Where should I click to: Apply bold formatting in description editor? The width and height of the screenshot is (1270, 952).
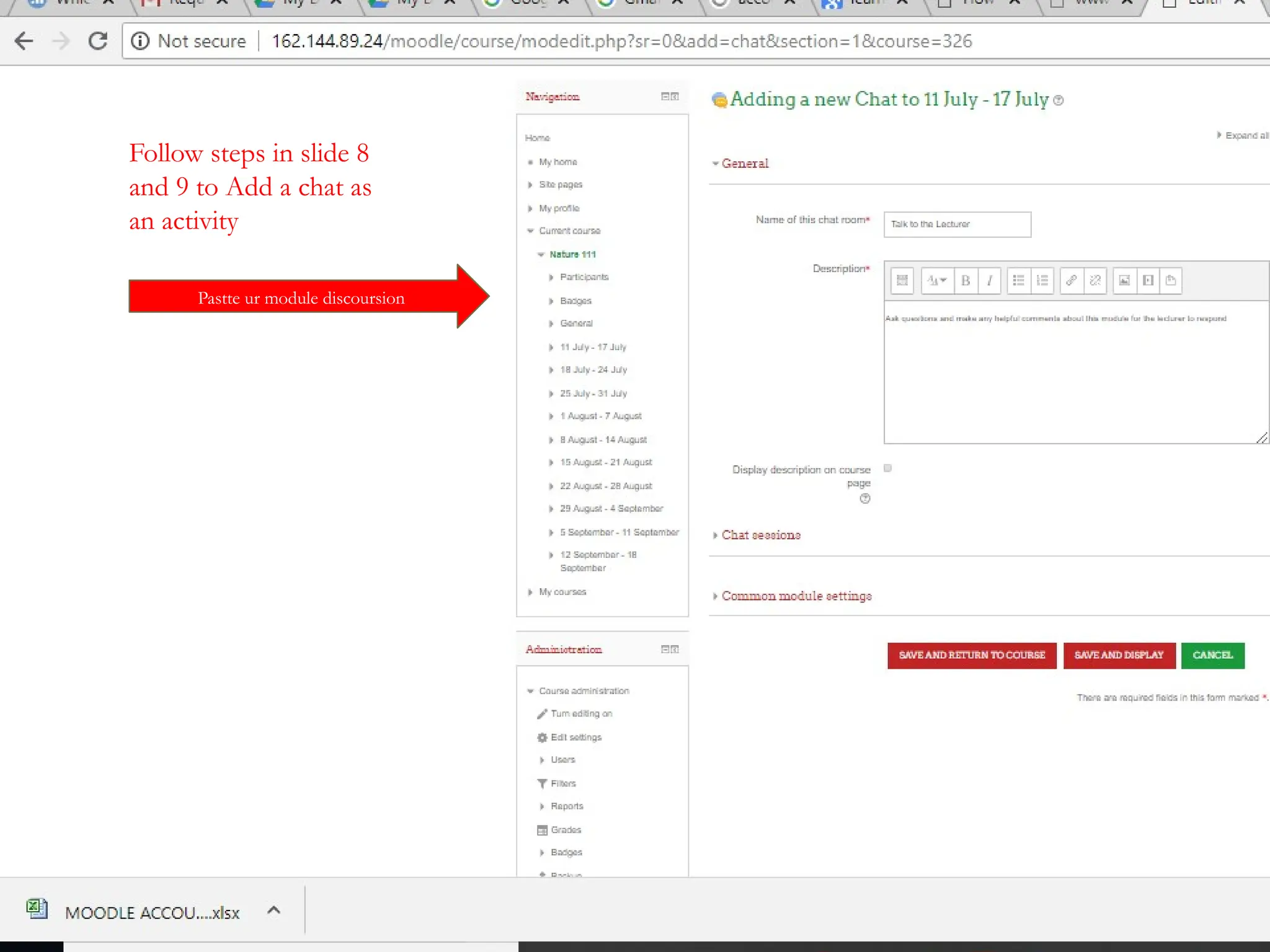(x=966, y=281)
